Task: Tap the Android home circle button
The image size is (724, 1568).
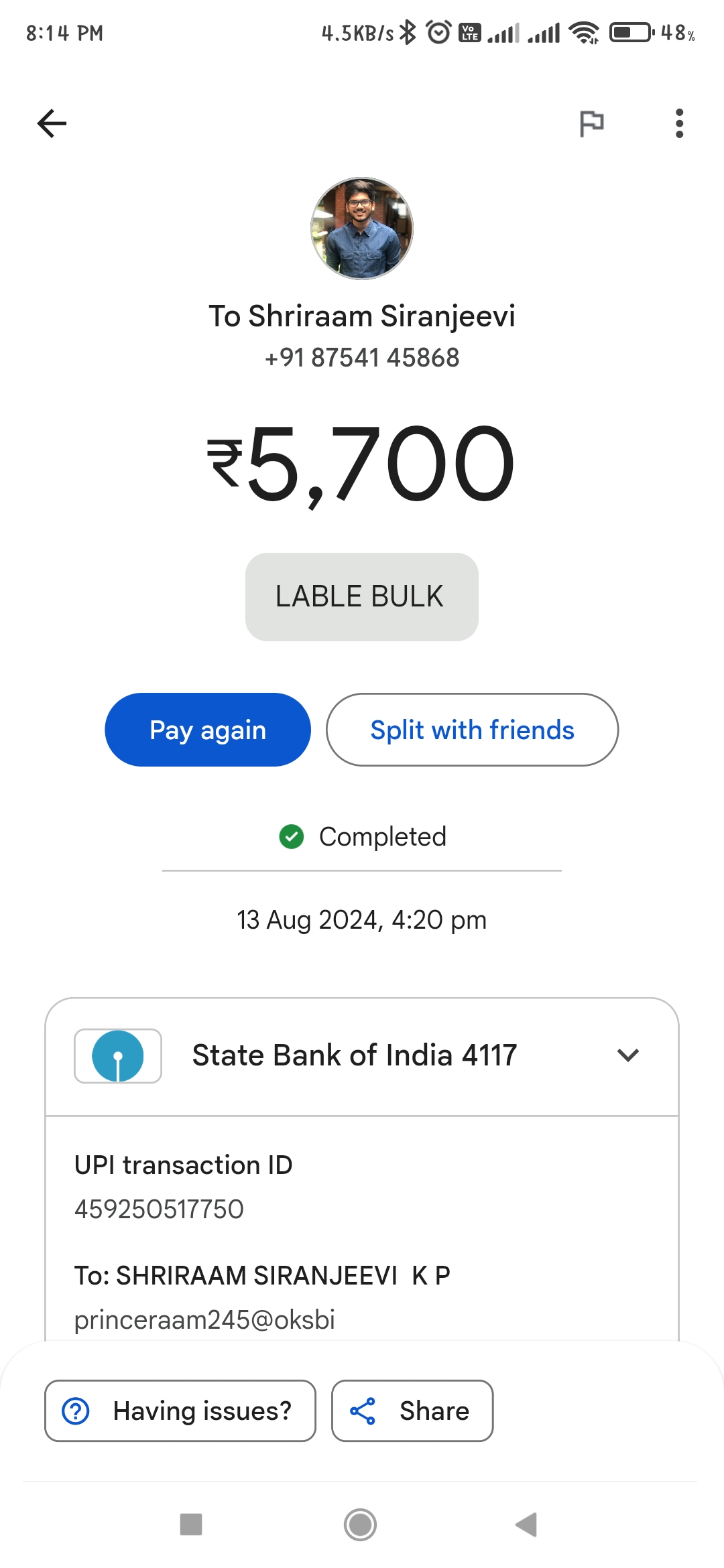Action: click(x=361, y=1524)
